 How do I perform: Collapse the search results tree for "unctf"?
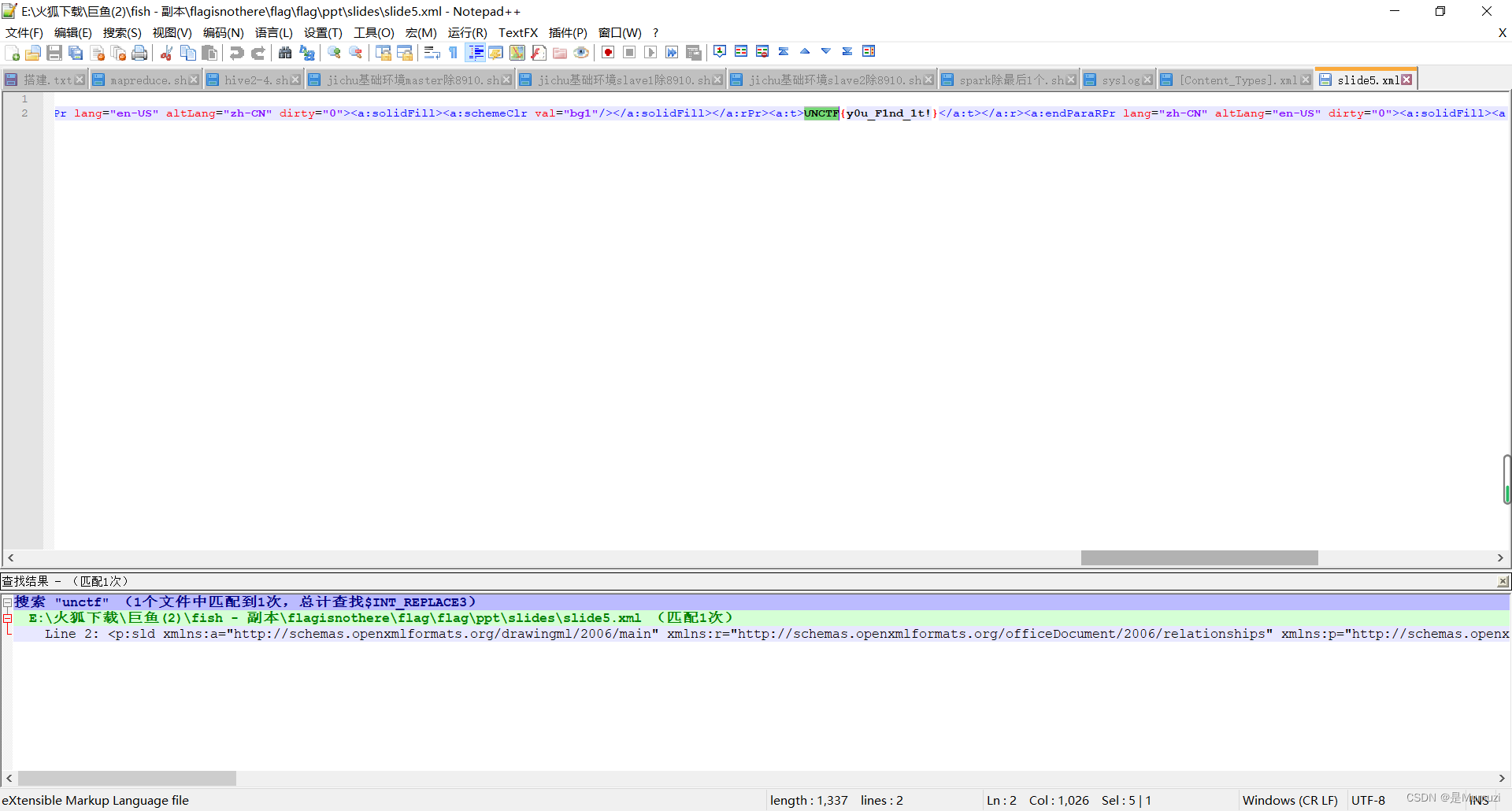click(x=7, y=602)
